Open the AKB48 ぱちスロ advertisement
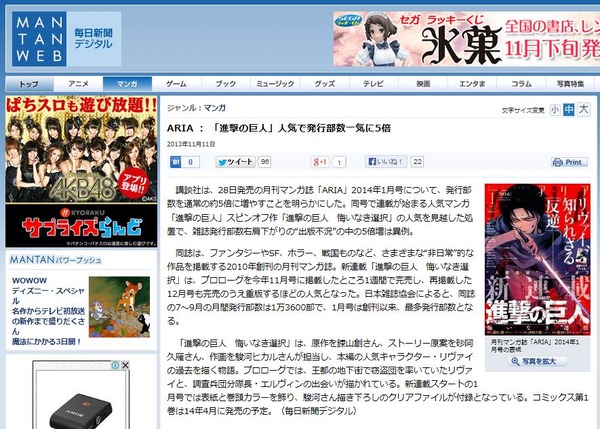The width and height of the screenshot is (600, 429). (82, 149)
